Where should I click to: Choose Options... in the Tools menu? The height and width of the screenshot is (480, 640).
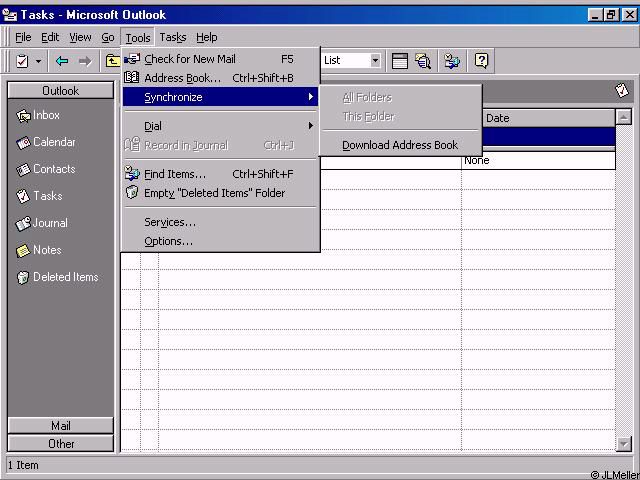168,241
